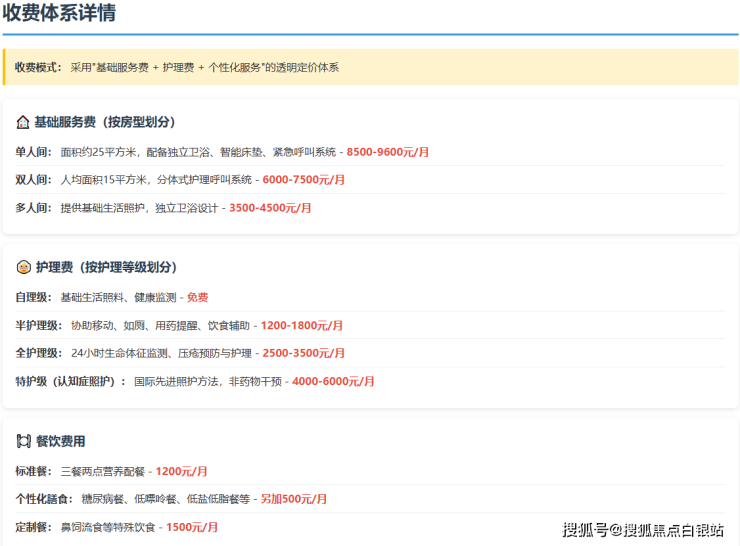Click the red 免费 text in 自理级 row
740x546 pixels.
coord(197,297)
